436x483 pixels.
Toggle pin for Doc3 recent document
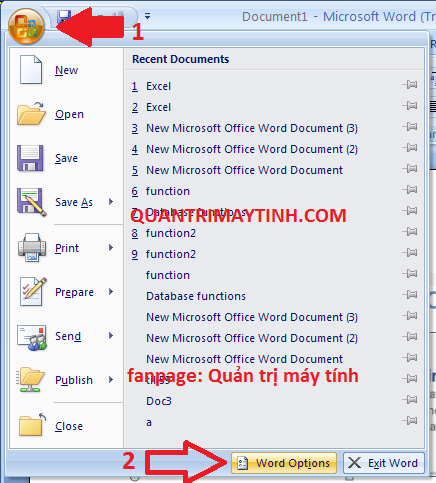click(x=410, y=399)
